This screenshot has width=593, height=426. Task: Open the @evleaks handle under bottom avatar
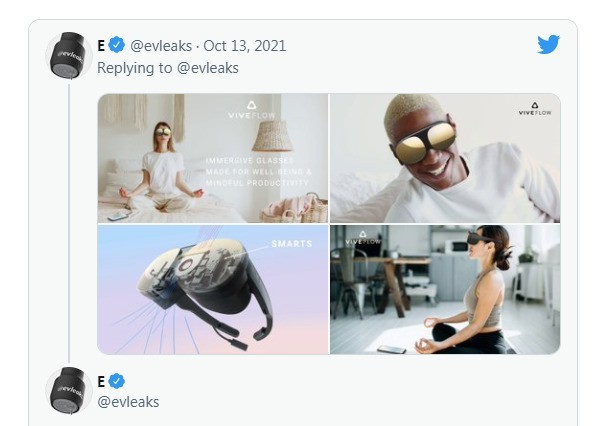coord(128,402)
